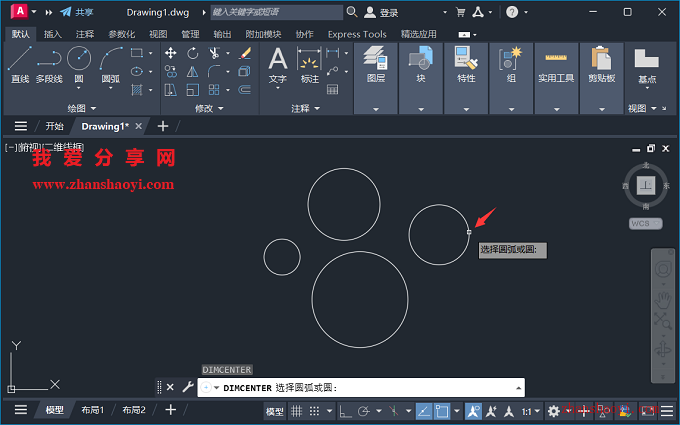Viewport: 680px width, 425px height.
Task: Expand the Layer panel bottom arrow
Action: [376, 109]
